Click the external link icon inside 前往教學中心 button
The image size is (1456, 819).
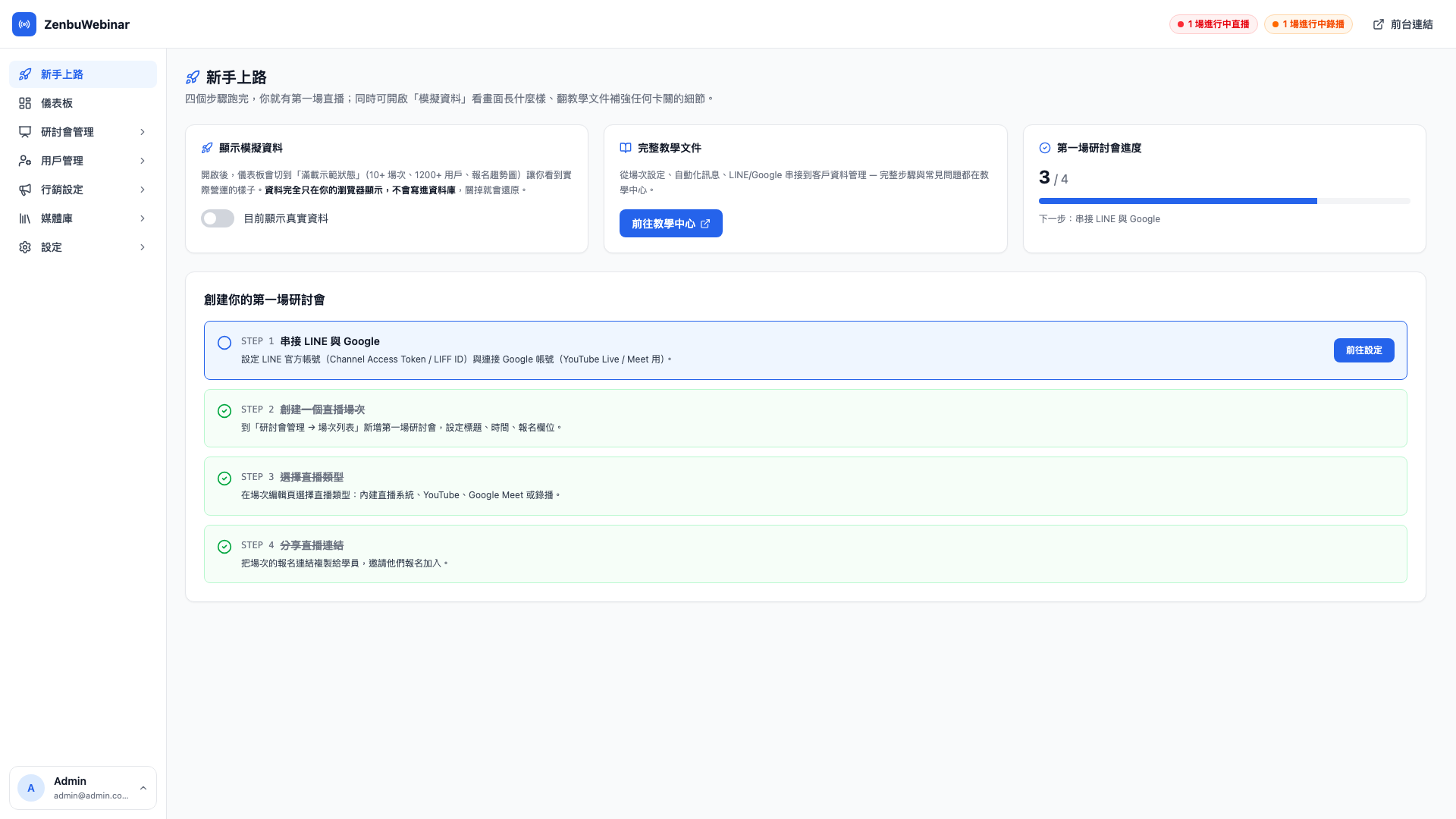coord(705,224)
